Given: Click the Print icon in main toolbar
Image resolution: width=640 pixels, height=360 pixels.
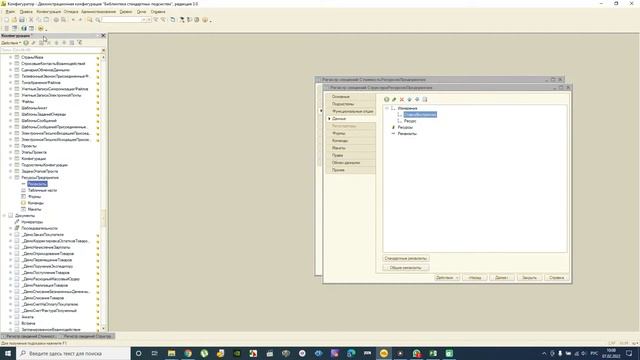Looking at the screenshot, I should (x=56, y=20).
